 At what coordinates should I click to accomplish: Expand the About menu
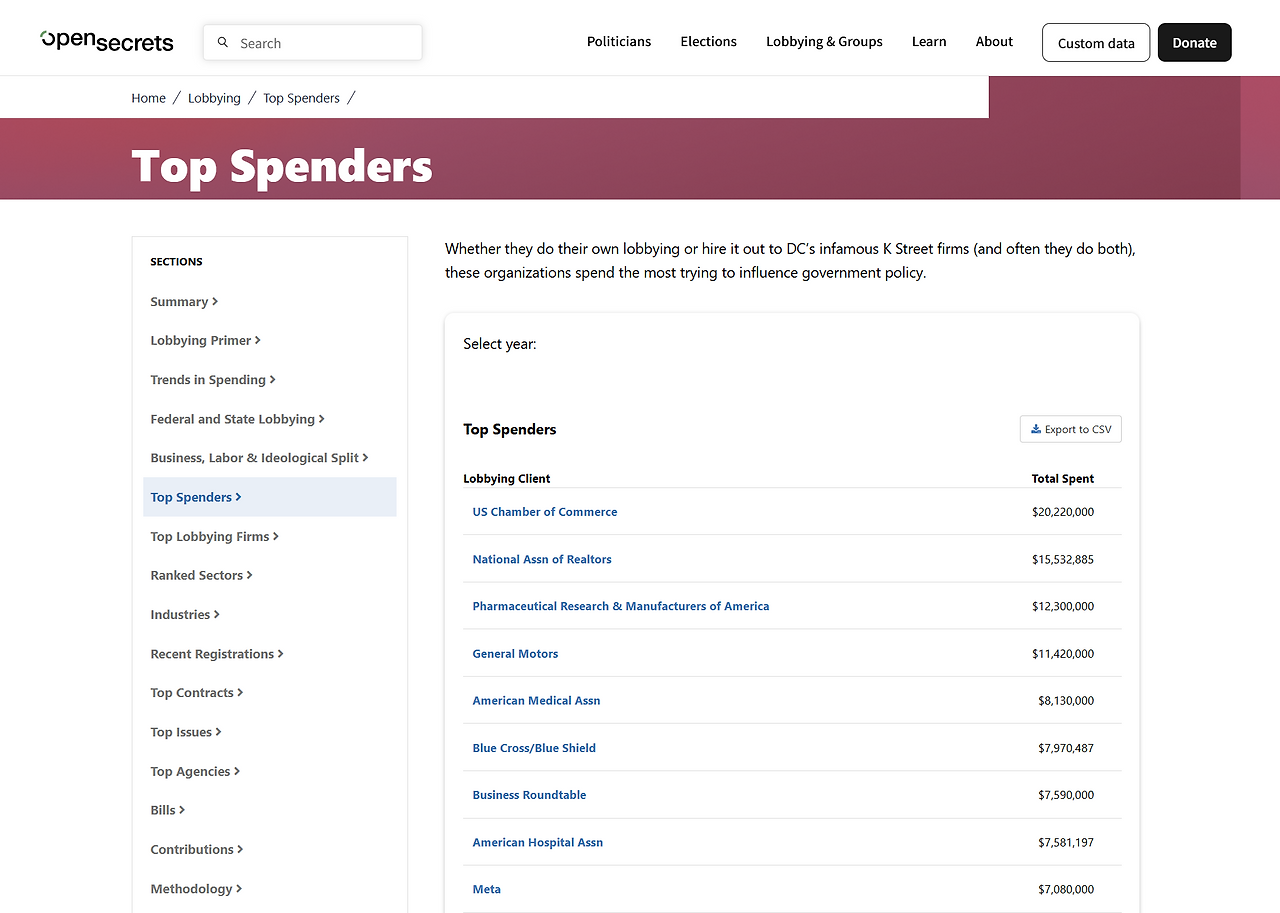[x=994, y=42]
